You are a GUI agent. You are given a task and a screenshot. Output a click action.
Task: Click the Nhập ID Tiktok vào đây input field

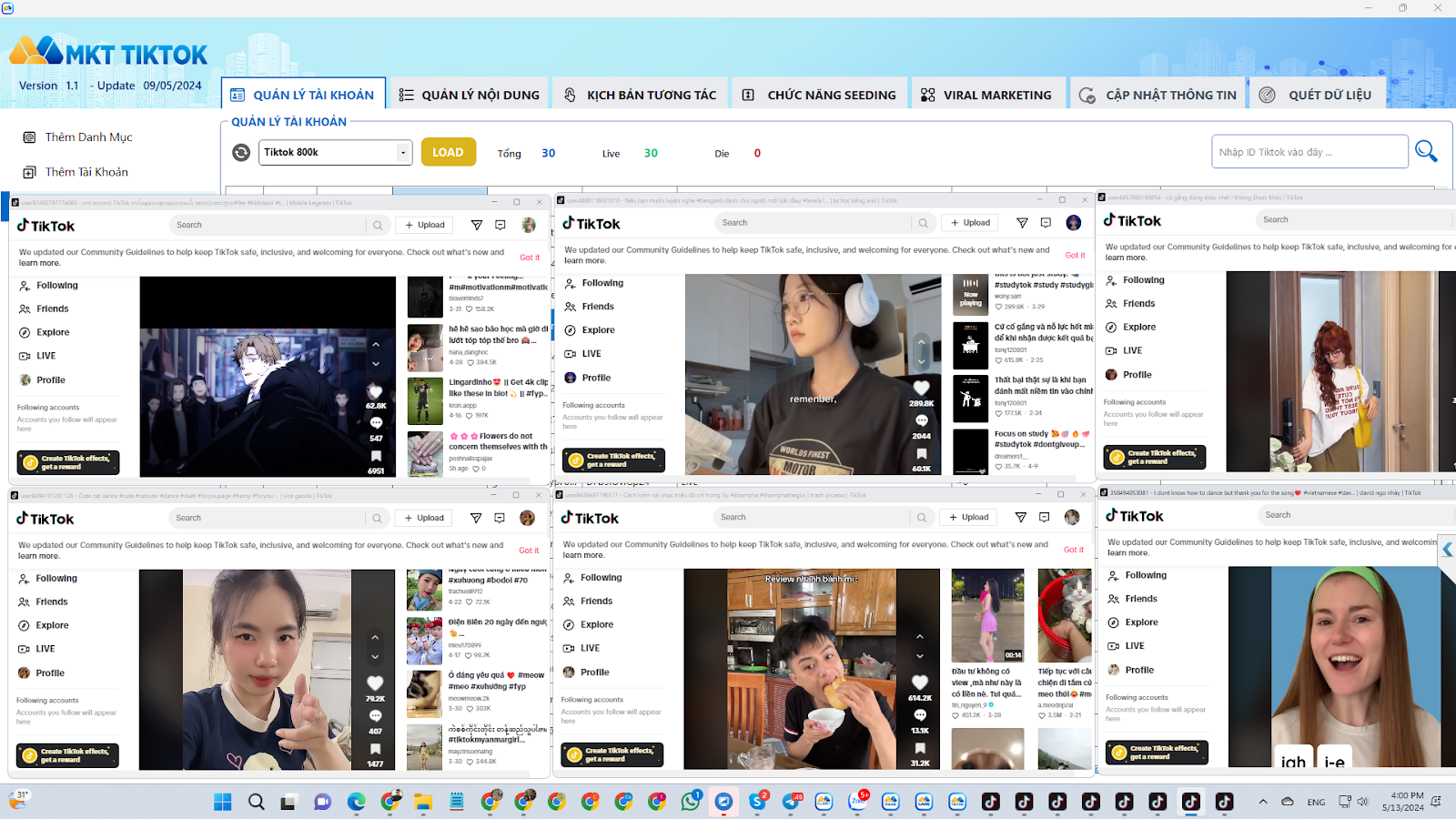coord(1309,152)
